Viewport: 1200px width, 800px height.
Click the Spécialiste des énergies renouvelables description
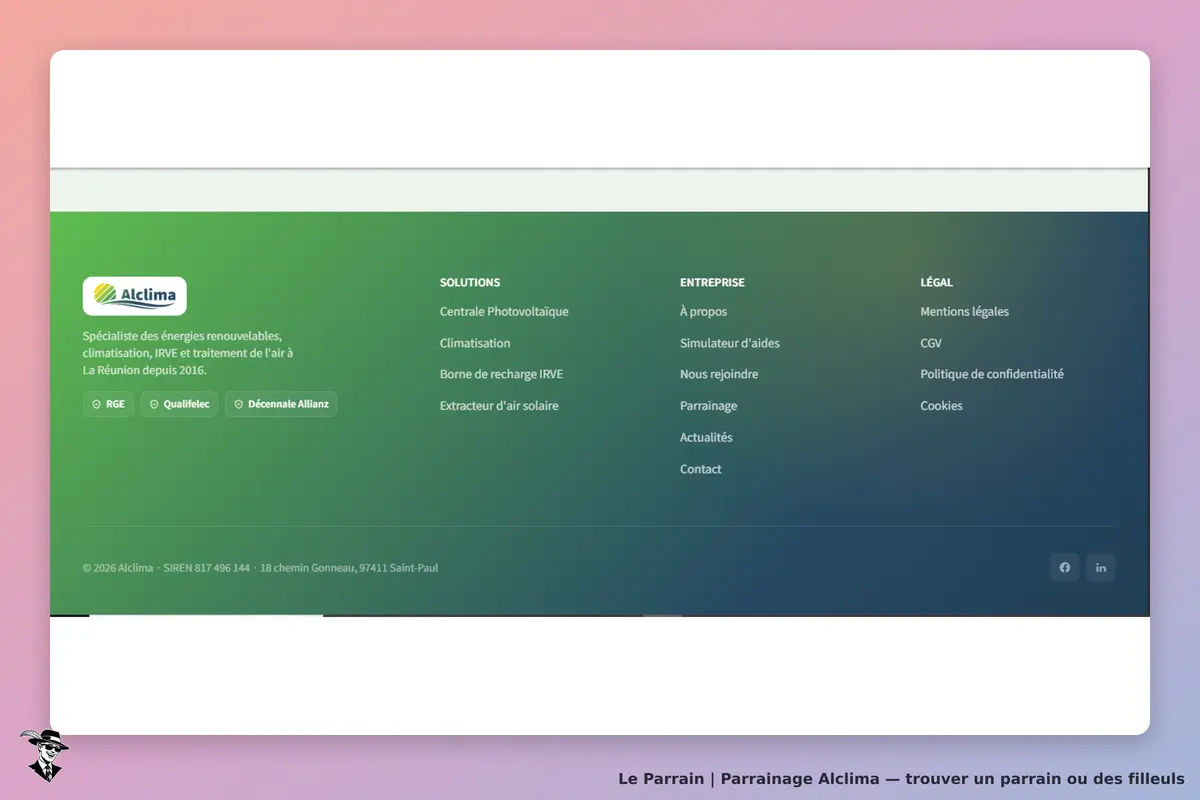pos(188,353)
